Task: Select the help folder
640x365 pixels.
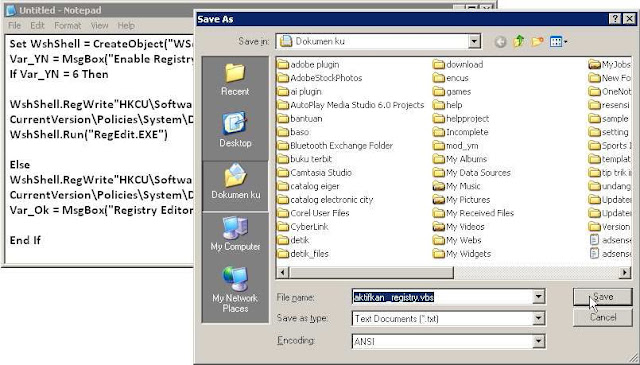Action: (448, 105)
